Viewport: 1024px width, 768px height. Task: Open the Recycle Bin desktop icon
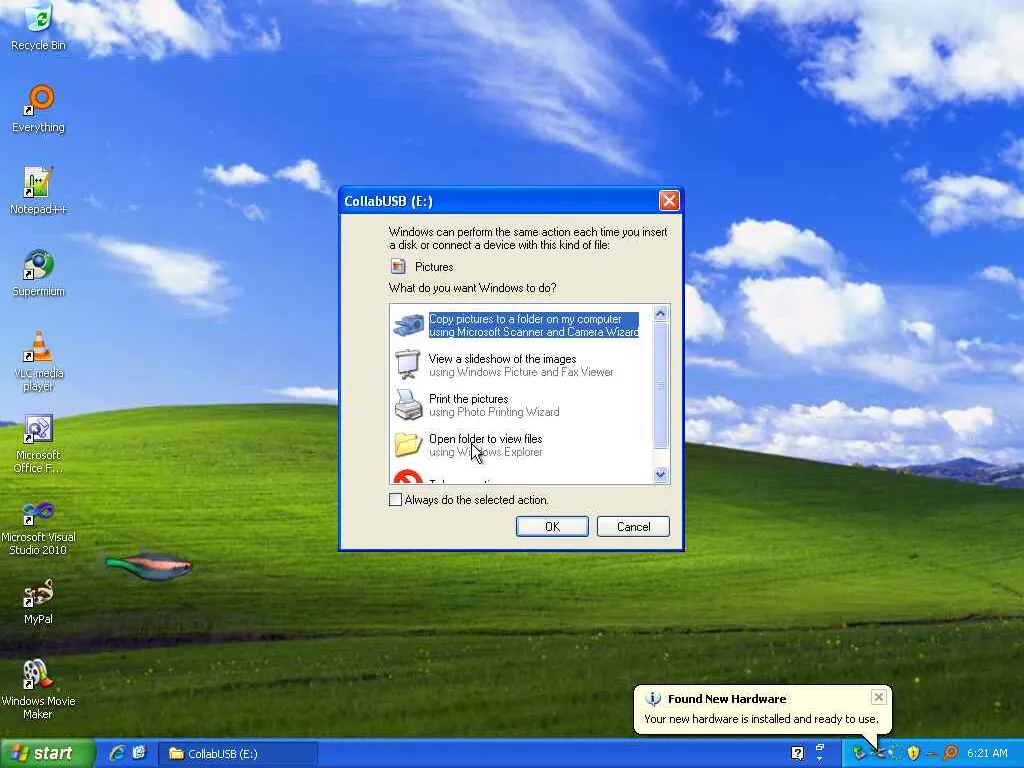coord(38,26)
